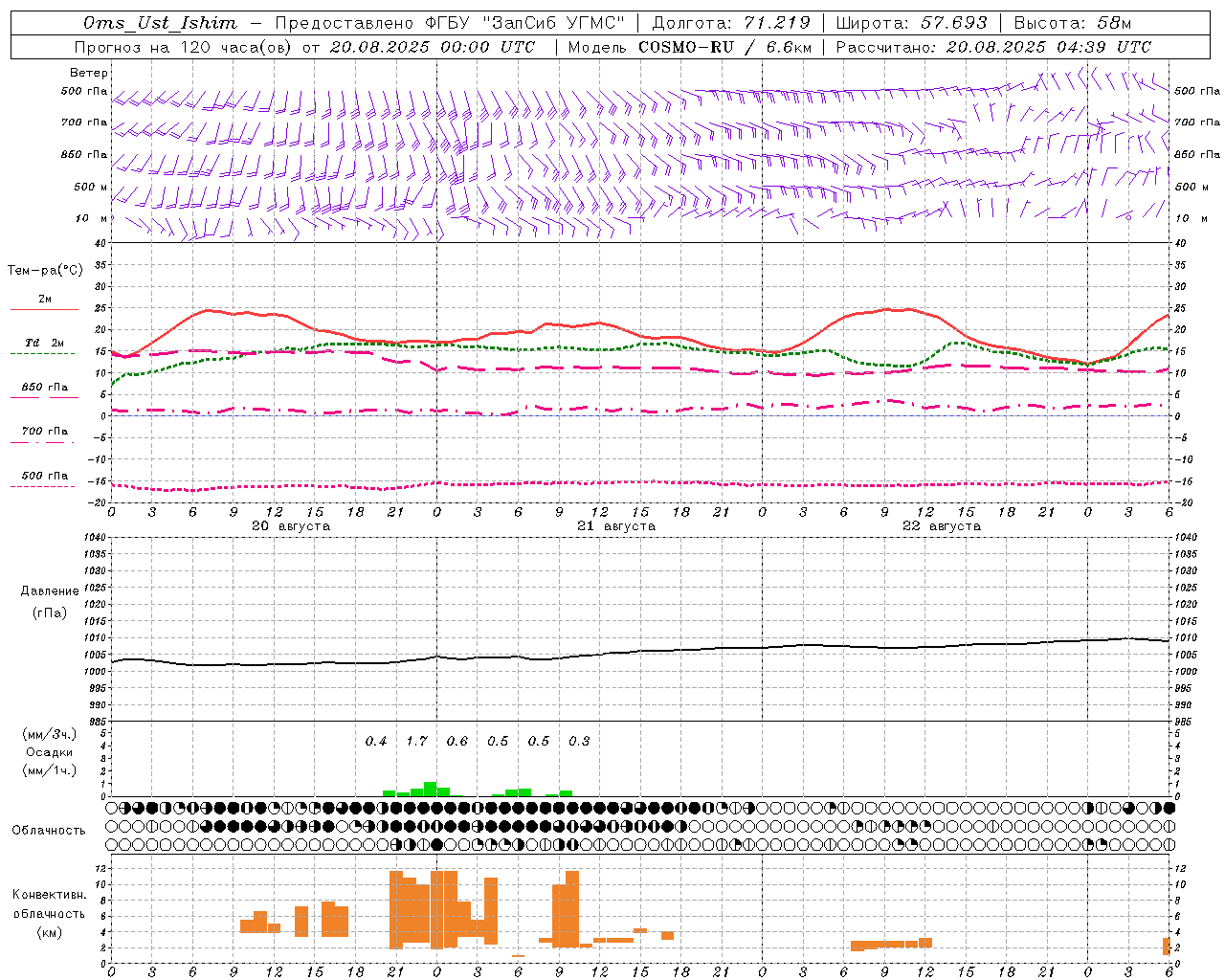Click the calm-wind circle symbol at 10 м
Image resolution: width=1225 pixels, height=980 pixels.
pos(1128,217)
